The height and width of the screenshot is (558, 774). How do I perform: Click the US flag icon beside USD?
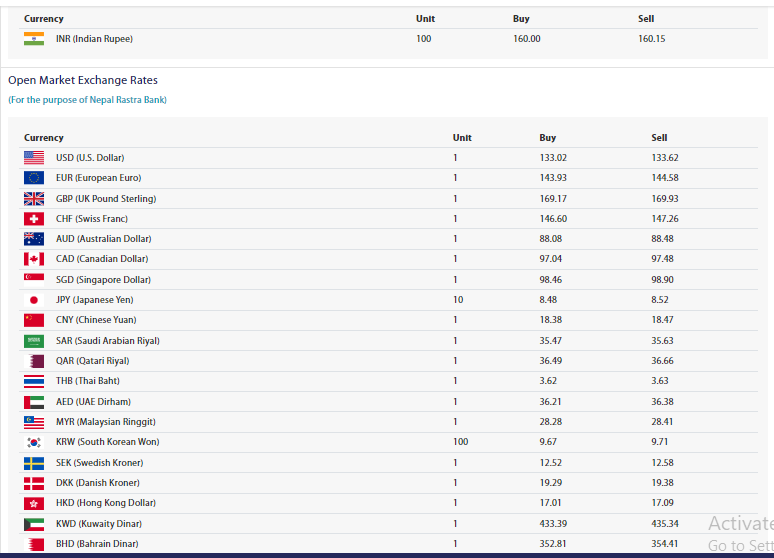pyautogui.click(x=34, y=158)
